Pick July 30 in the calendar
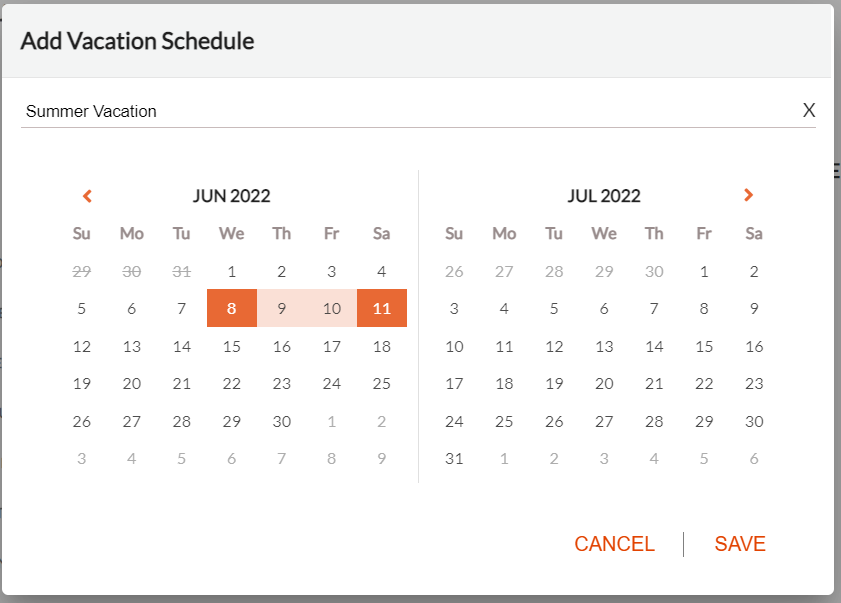Viewport: 841px width, 603px height. click(754, 421)
